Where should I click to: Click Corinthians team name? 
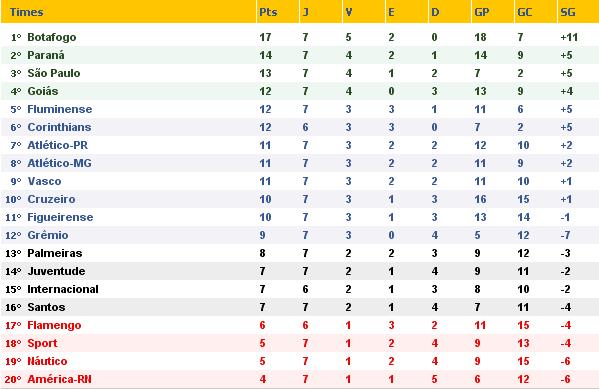pyautogui.click(x=59, y=127)
